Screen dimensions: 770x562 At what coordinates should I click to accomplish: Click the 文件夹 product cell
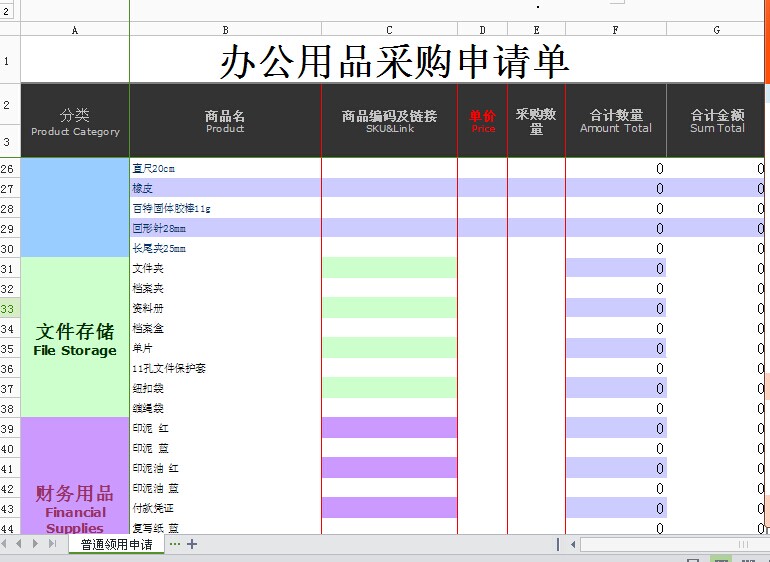point(225,268)
